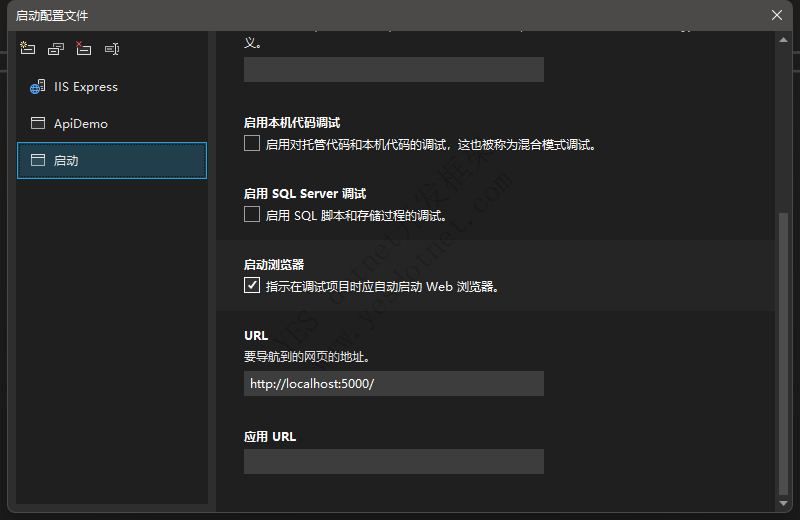Enable the SQL Server debugging checkbox
This screenshot has width=800, height=520.
coord(252,215)
